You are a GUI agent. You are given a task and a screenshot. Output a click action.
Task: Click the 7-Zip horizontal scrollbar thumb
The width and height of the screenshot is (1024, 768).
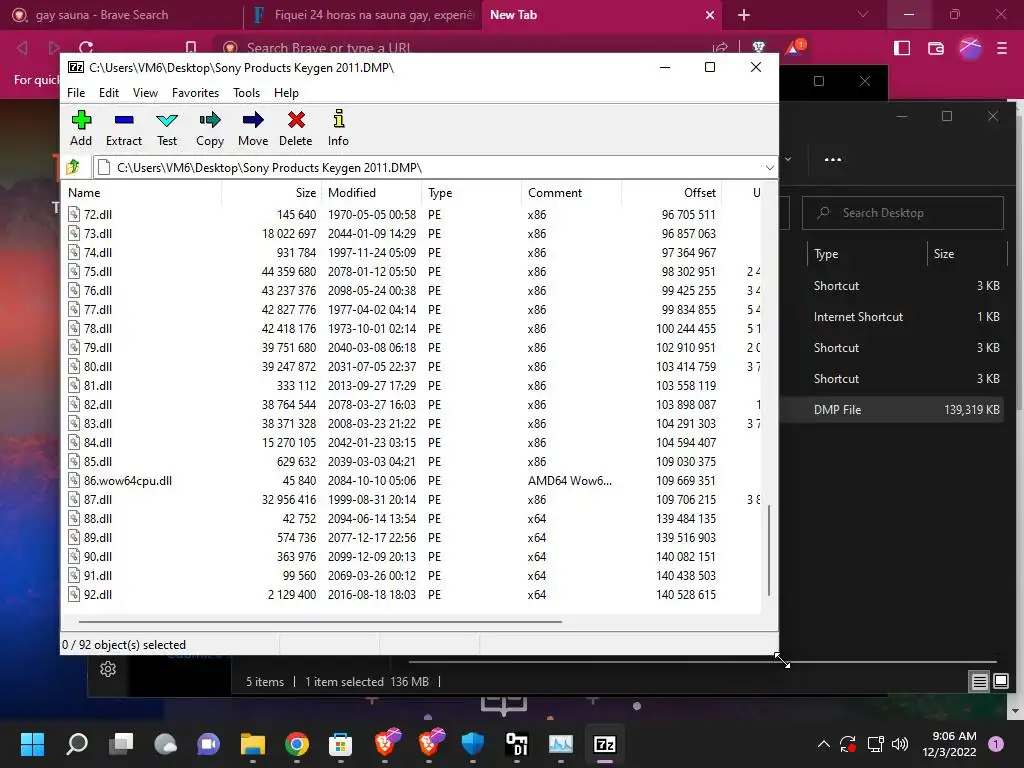pyautogui.click(x=320, y=622)
